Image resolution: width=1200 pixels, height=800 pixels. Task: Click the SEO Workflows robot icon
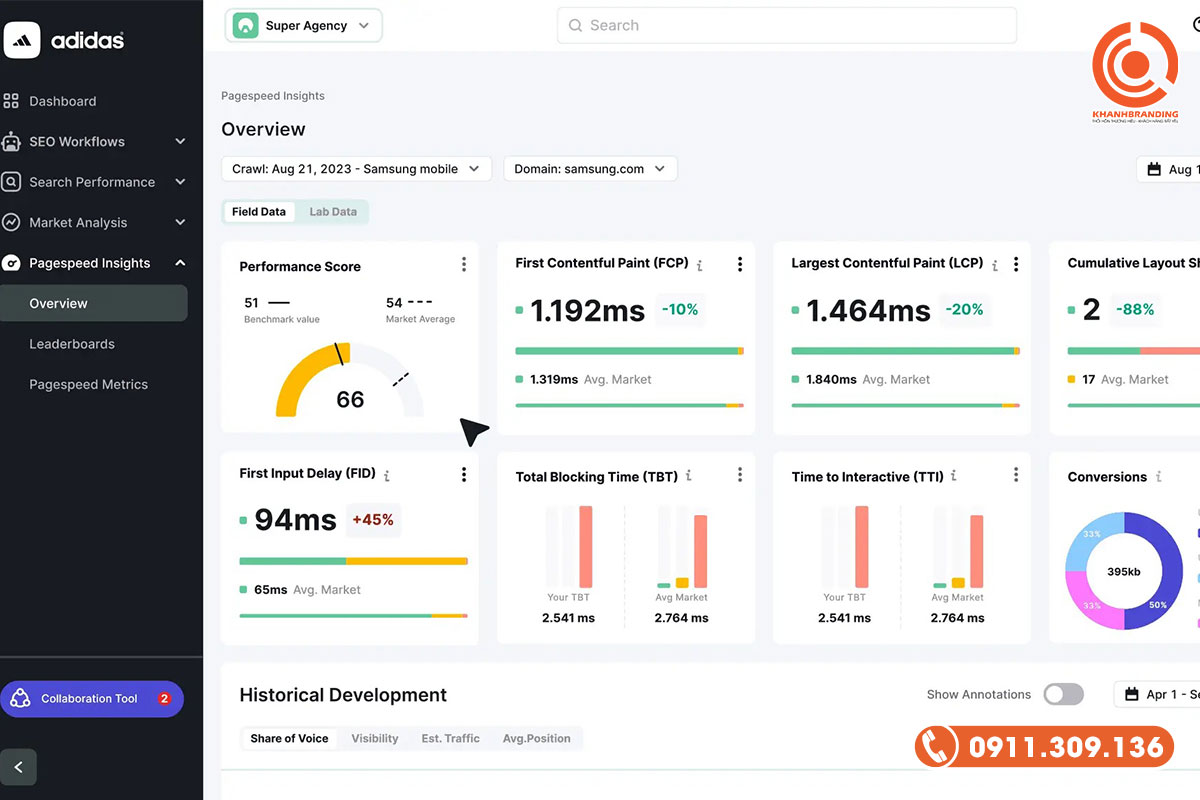tap(11, 141)
